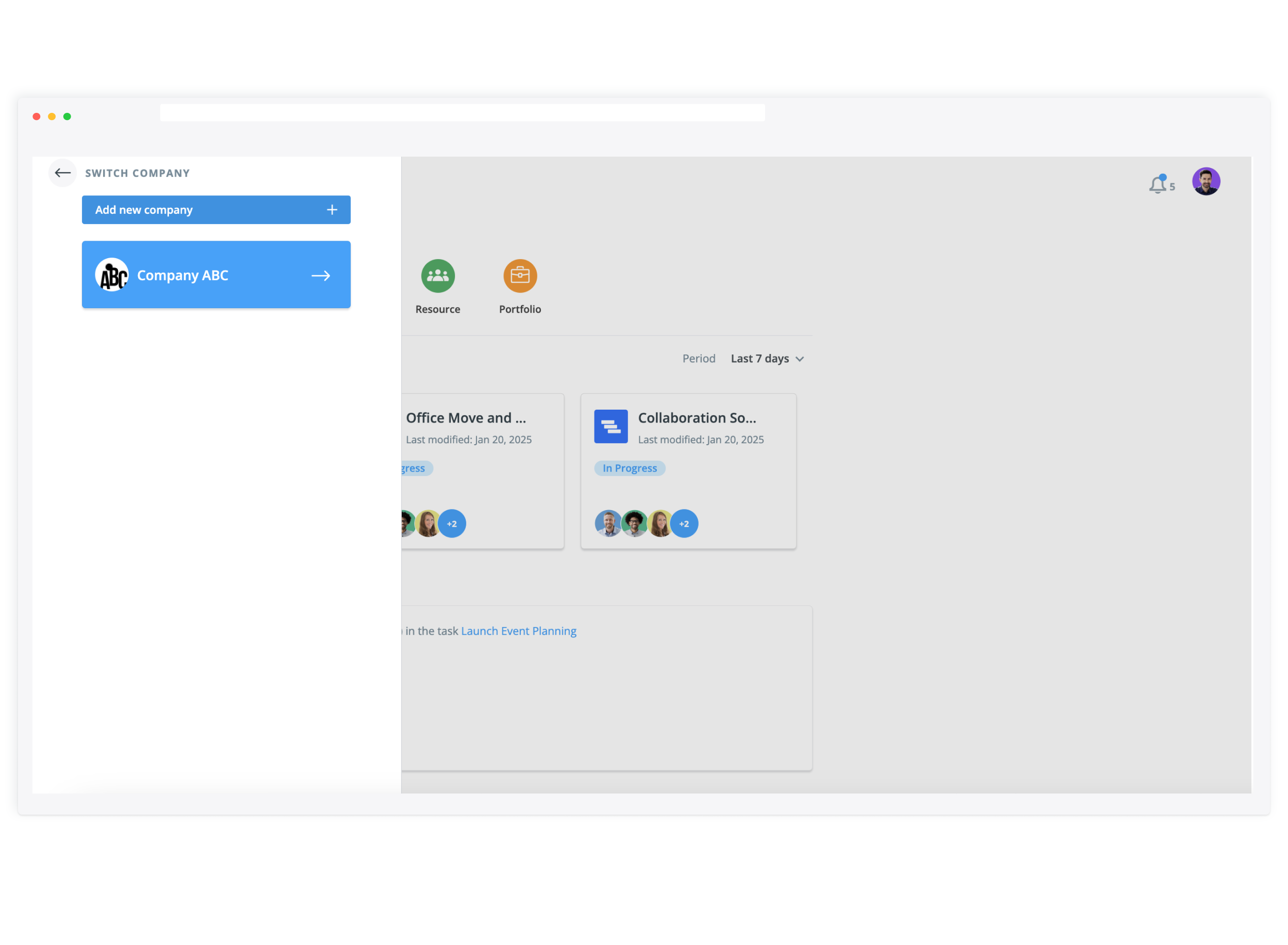Viewport: 1288px width, 945px height.
Task: Open the user profile avatar
Action: click(x=1205, y=181)
